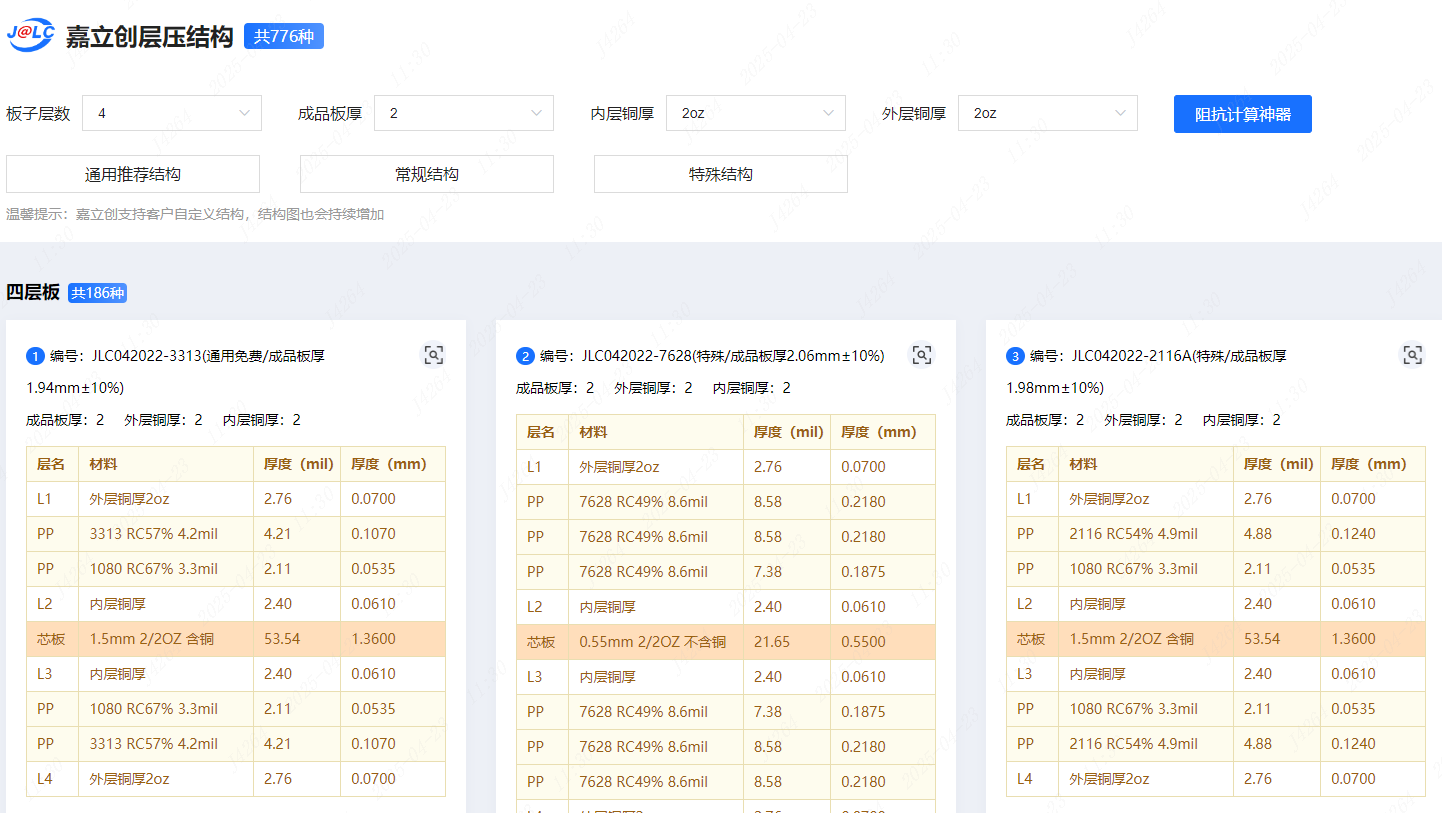Click card 1 number badge
This screenshot has width=1442, height=813.
(35, 356)
